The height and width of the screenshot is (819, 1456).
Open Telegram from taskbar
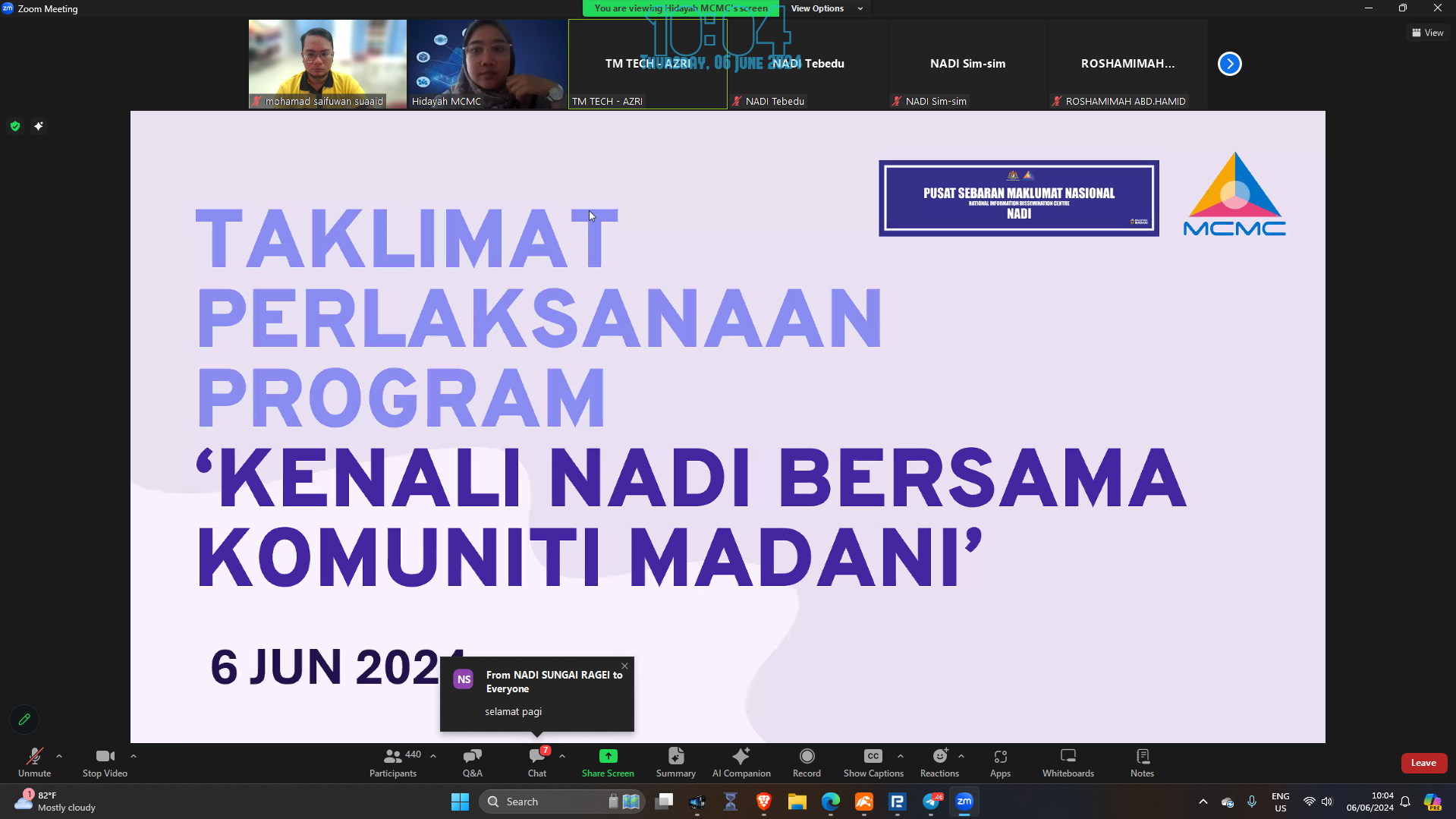932,802
